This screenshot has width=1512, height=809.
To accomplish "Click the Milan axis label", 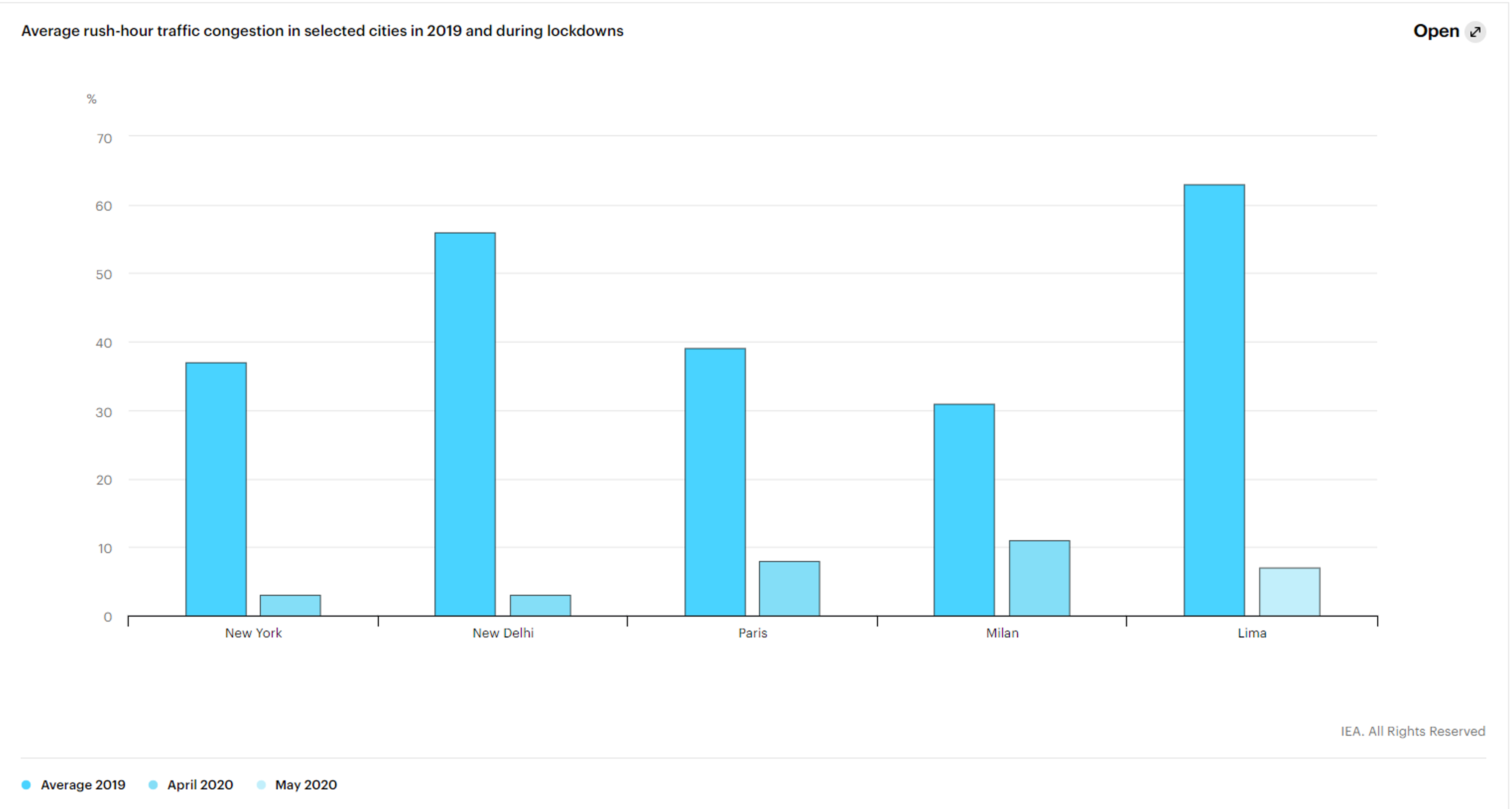I will click(1002, 633).
